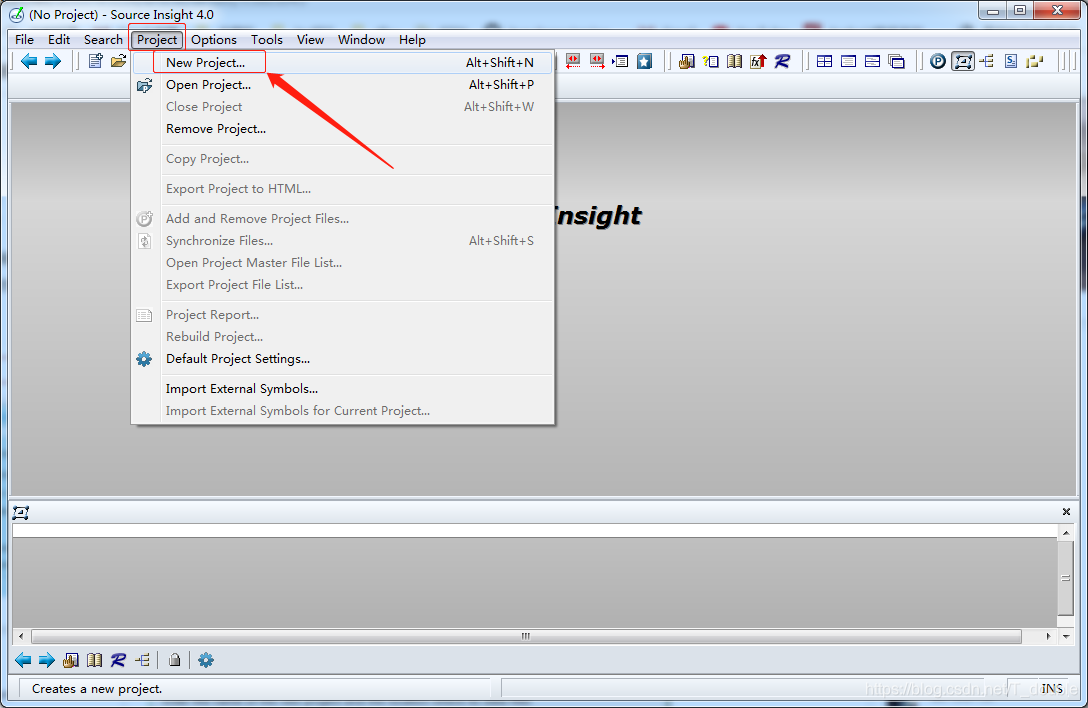The image size is (1088, 708).
Task: Choose Open Project... menu entry
Action: pos(343,85)
